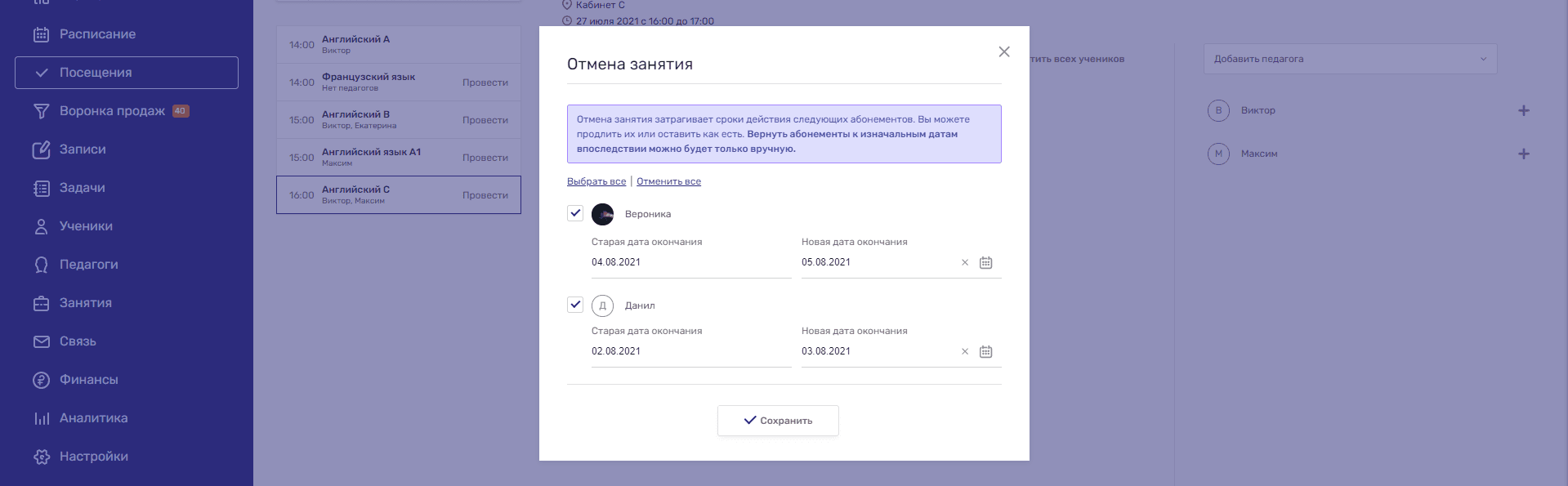Open calendar picker for Вероника's new end date

[x=985, y=263]
